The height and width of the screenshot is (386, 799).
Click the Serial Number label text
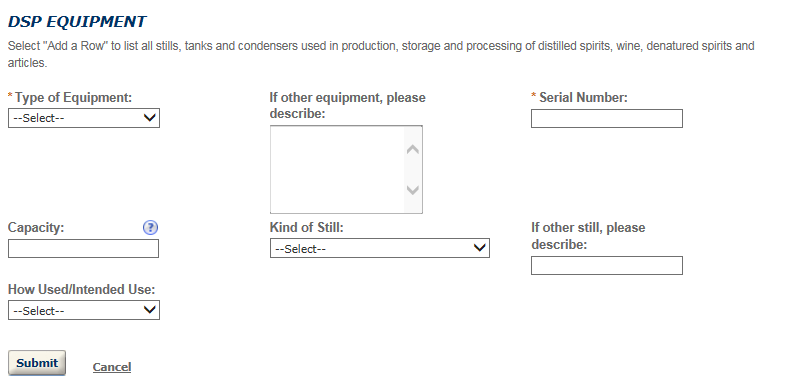(583, 97)
